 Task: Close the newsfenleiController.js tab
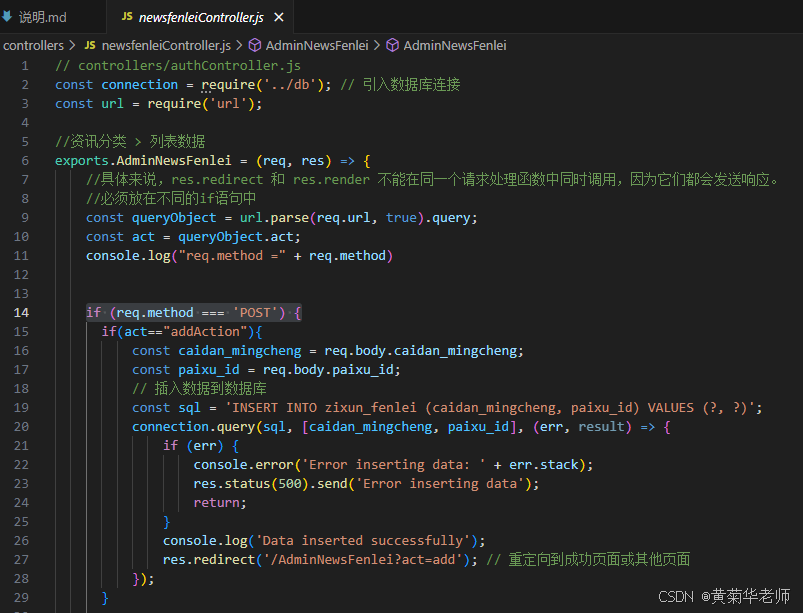(x=279, y=17)
